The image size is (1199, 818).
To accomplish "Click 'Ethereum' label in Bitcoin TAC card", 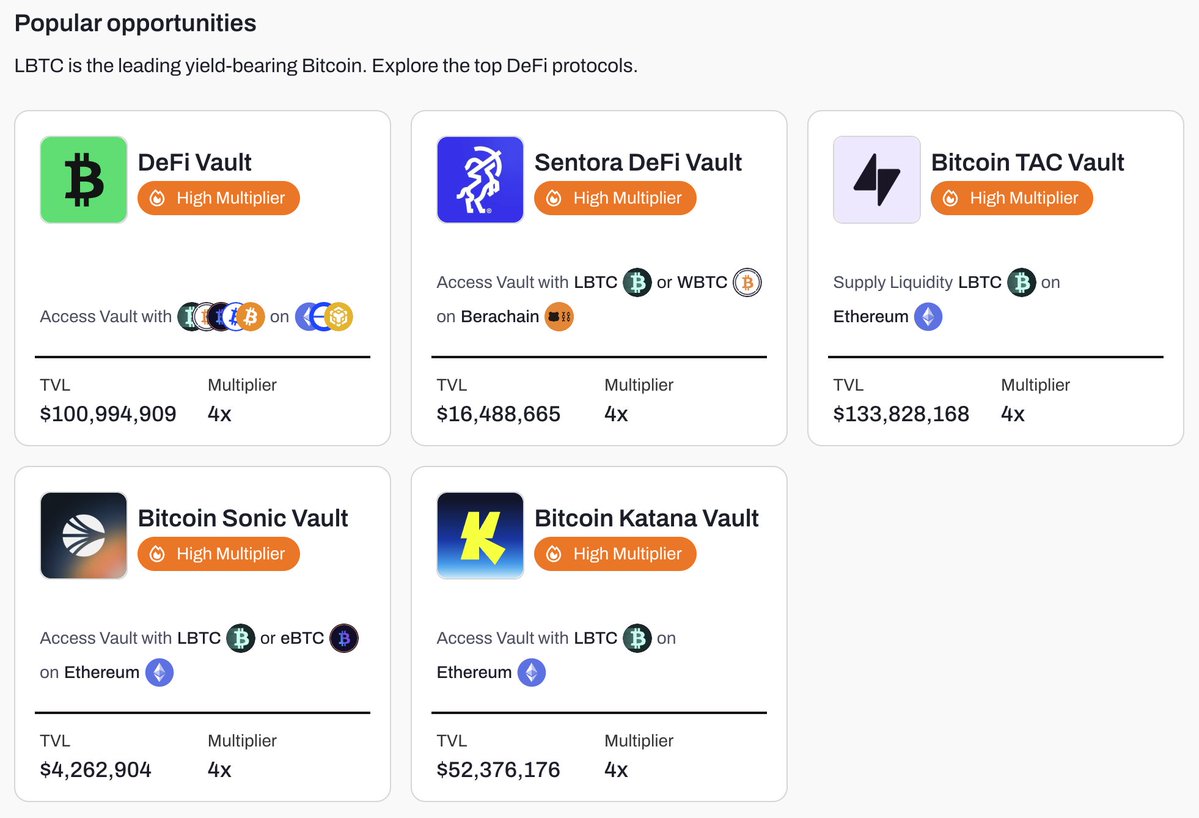I will click(871, 316).
